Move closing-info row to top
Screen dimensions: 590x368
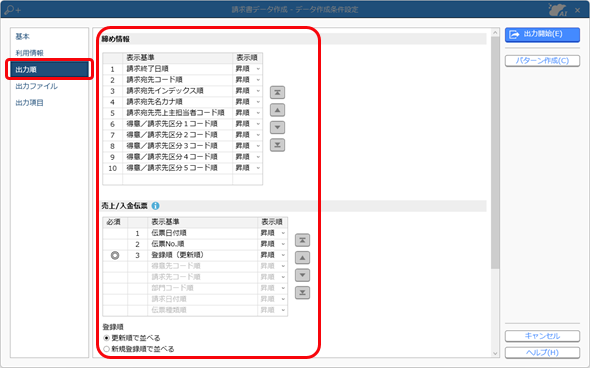pyautogui.click(x=277, y=92)
